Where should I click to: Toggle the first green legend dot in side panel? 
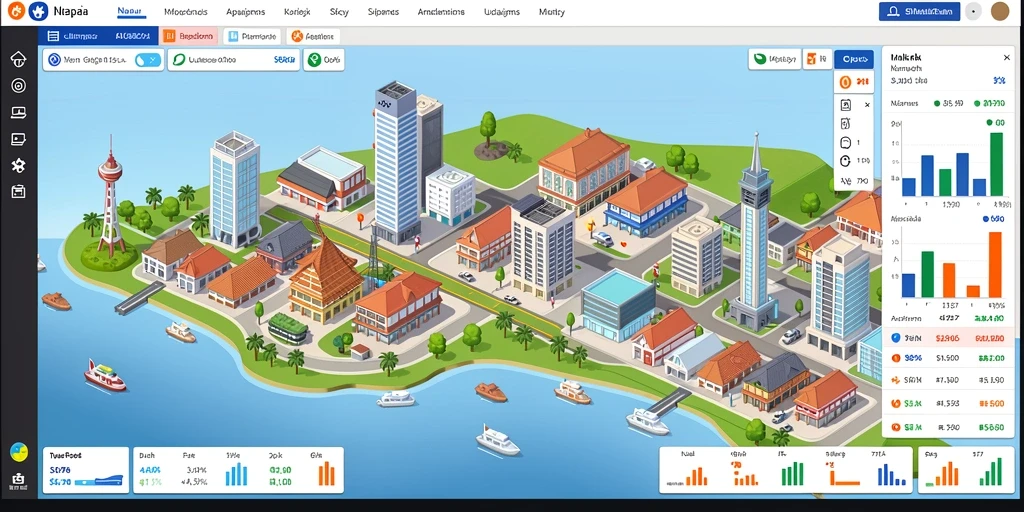point(938,103)
